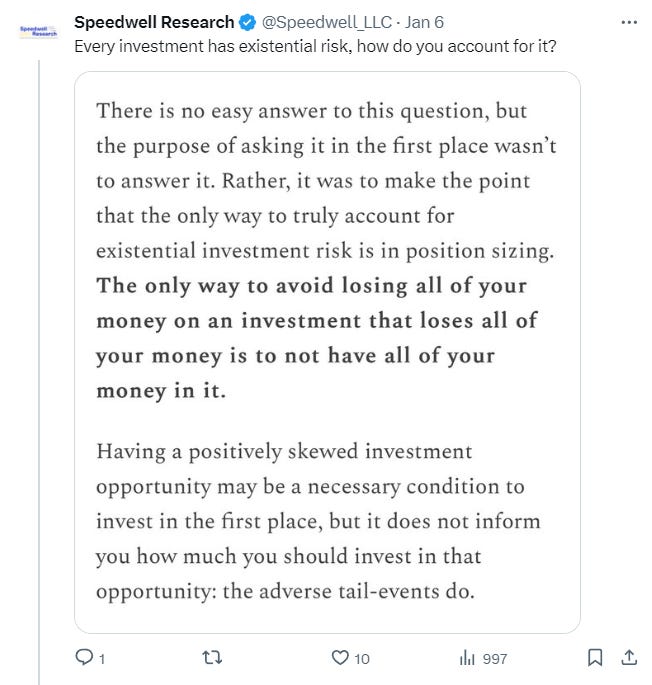Click the reply count showing 1

click(x=102, y=659)
